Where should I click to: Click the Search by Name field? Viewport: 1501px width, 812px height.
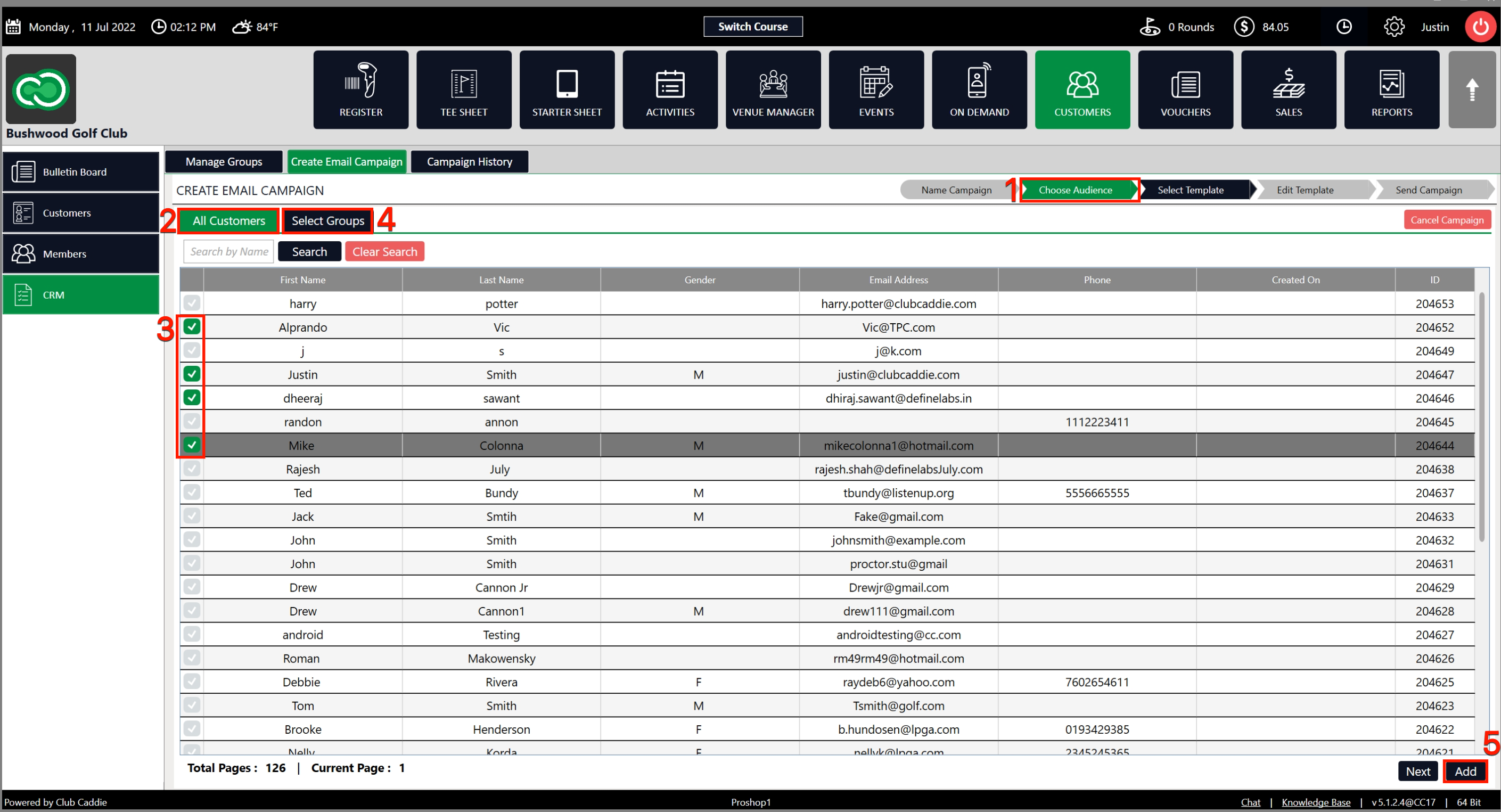point(228,252)
